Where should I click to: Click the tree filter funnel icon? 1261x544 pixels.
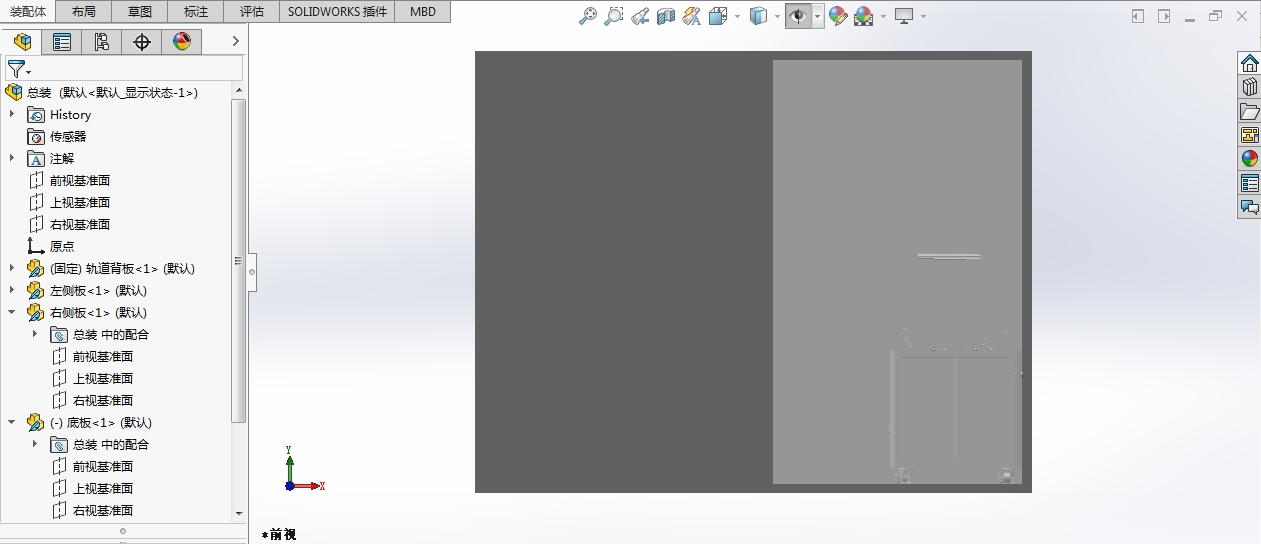(x=16, y=69)
